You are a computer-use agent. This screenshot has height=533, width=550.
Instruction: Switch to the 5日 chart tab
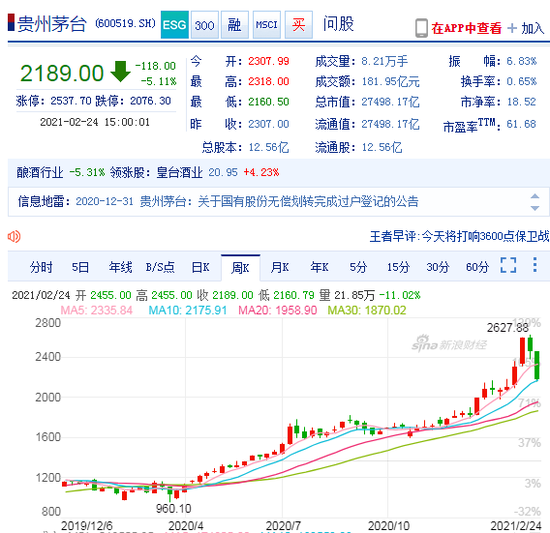coord(80,267)
